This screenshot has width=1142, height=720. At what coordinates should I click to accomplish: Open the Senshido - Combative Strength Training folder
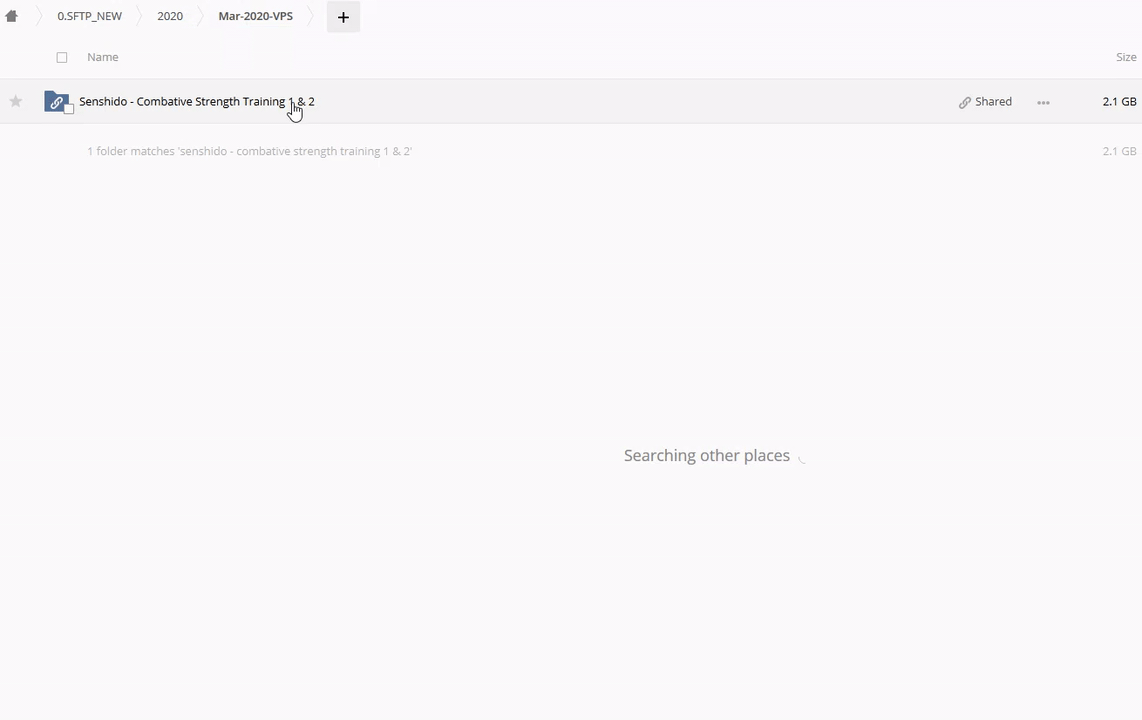tap(196, 101)
